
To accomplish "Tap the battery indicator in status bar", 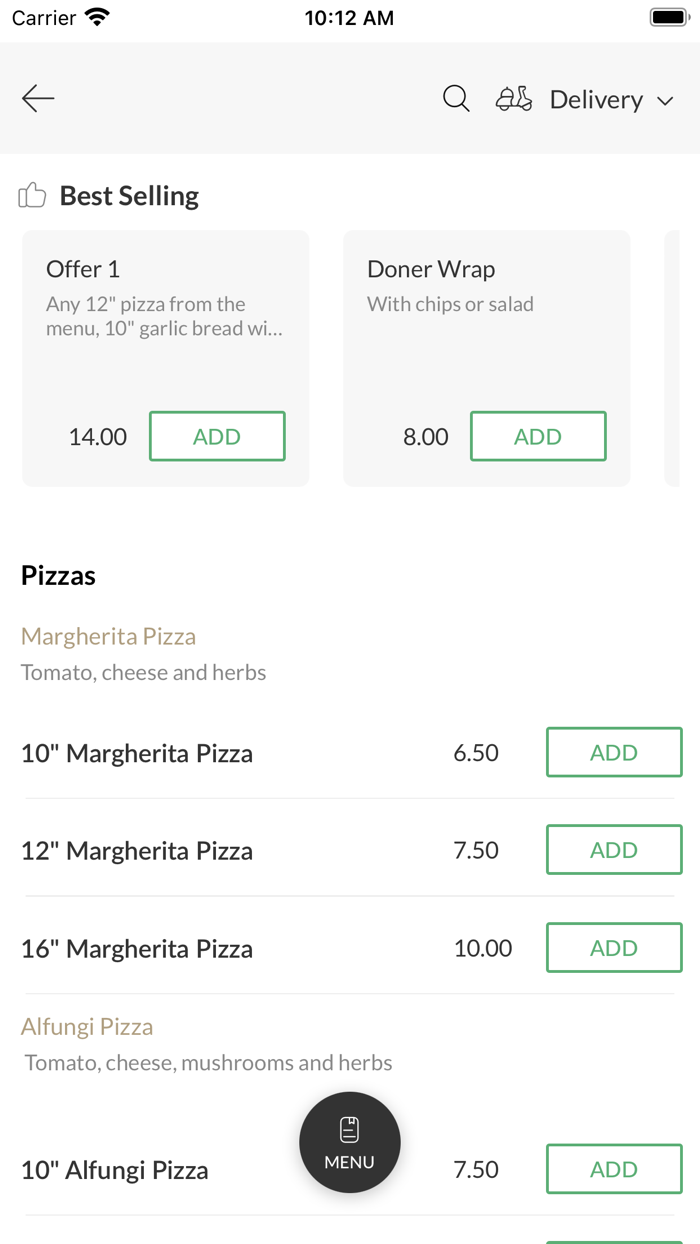I will [669, 18].
